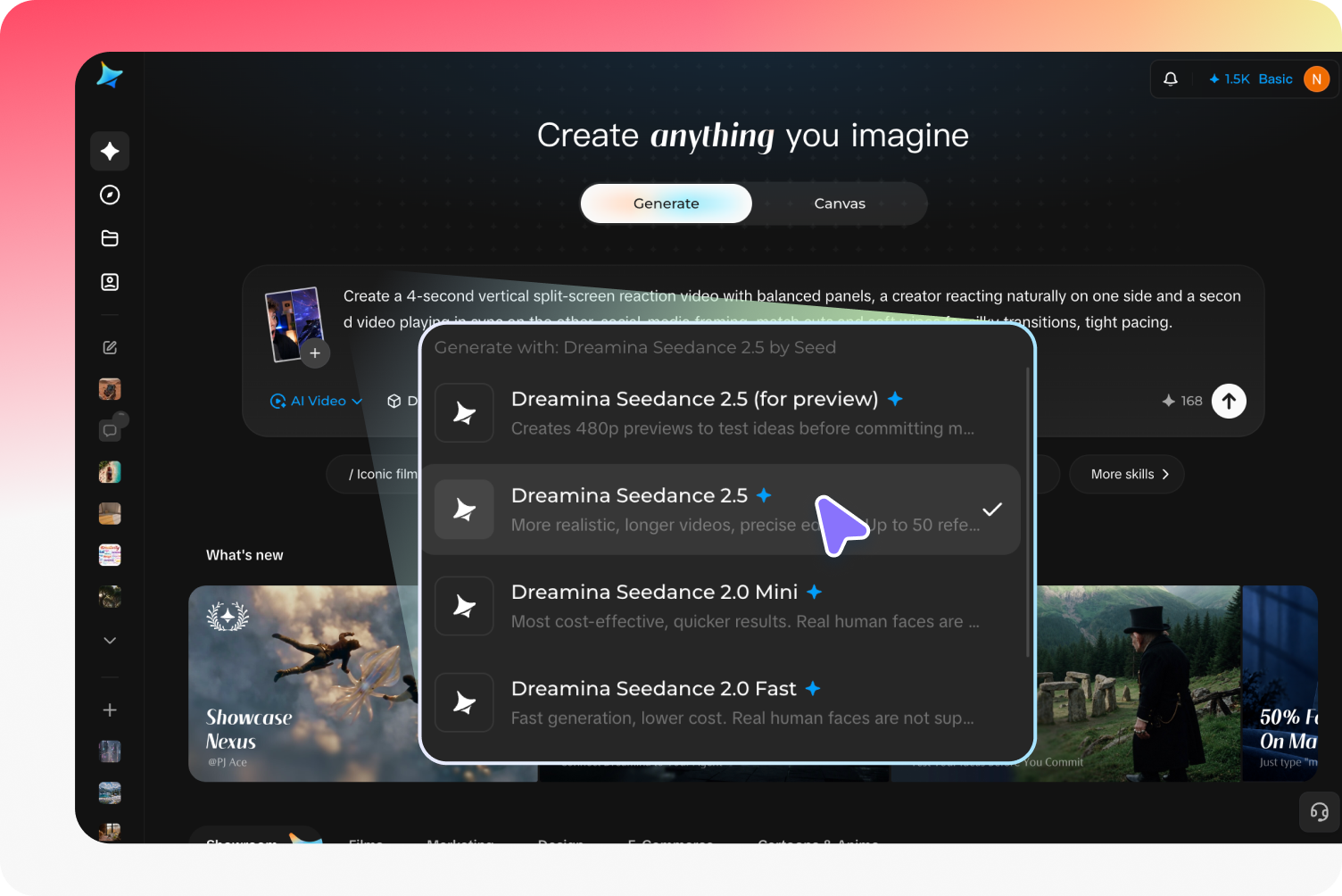Click the Seedance 2.5 (for preview) model icon

coord(464,412)
